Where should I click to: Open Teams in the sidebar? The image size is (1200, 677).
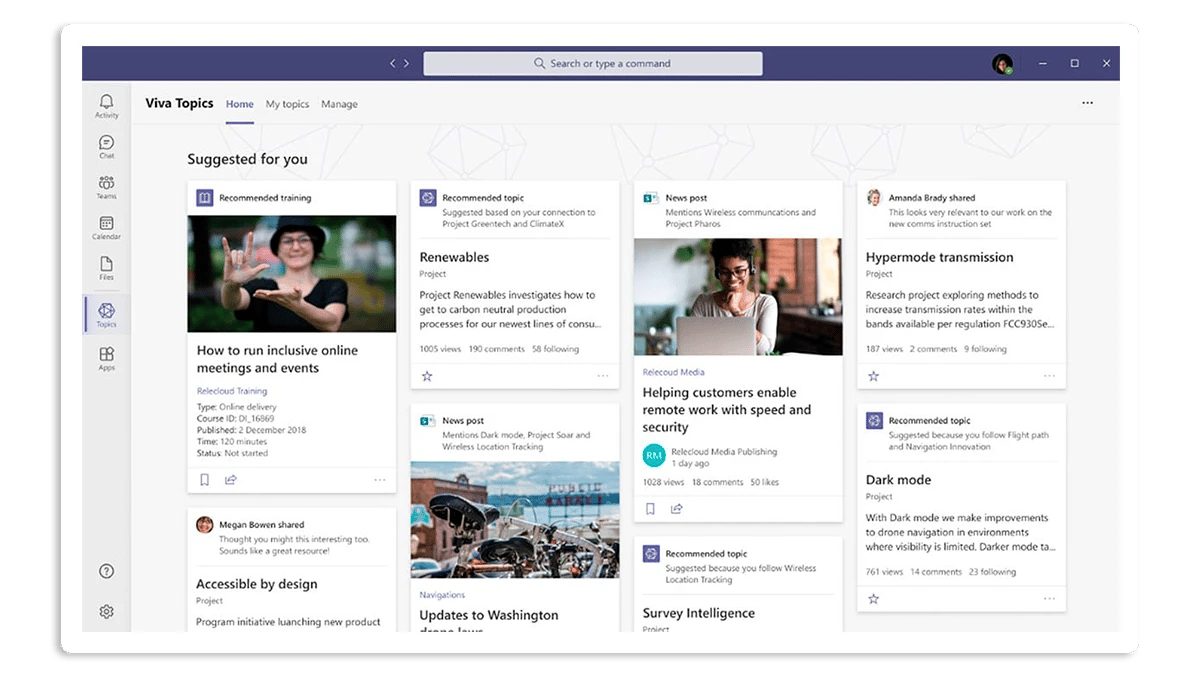[107, 187]
